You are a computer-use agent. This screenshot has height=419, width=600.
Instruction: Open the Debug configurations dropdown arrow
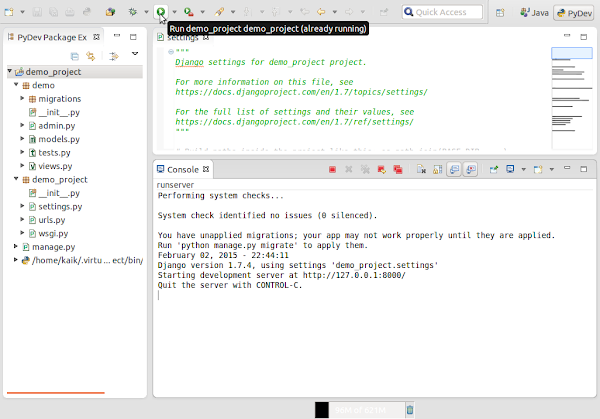(146, 12)
